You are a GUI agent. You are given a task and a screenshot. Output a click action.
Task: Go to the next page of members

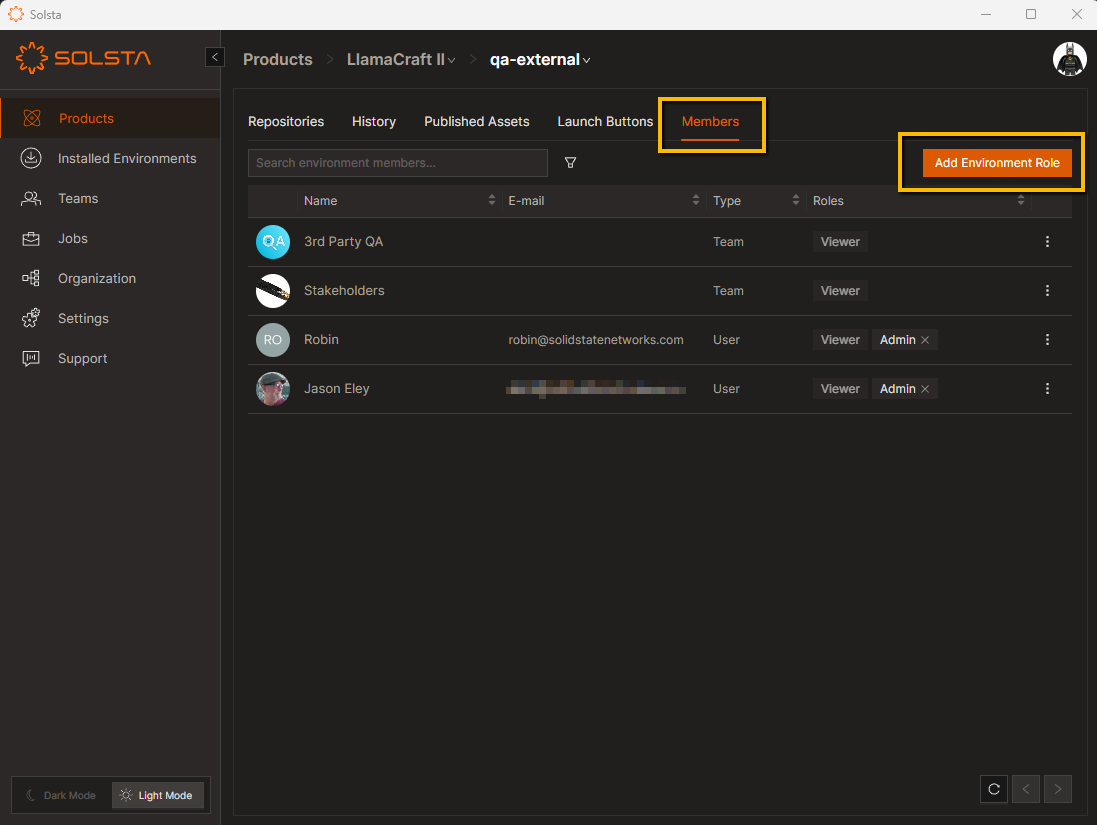coord(1058,789)
